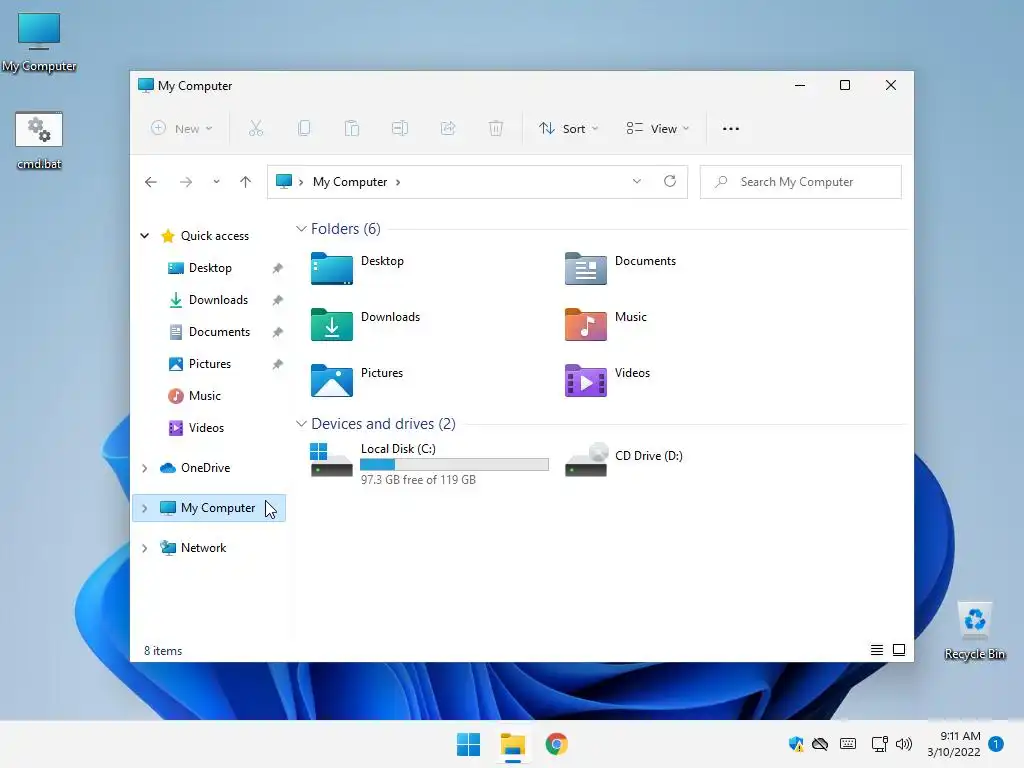Screen dimensions: 1024x768
Task: Open recent locations dropdown chevron
Action: pyautogui.click(x=216, y=182)
